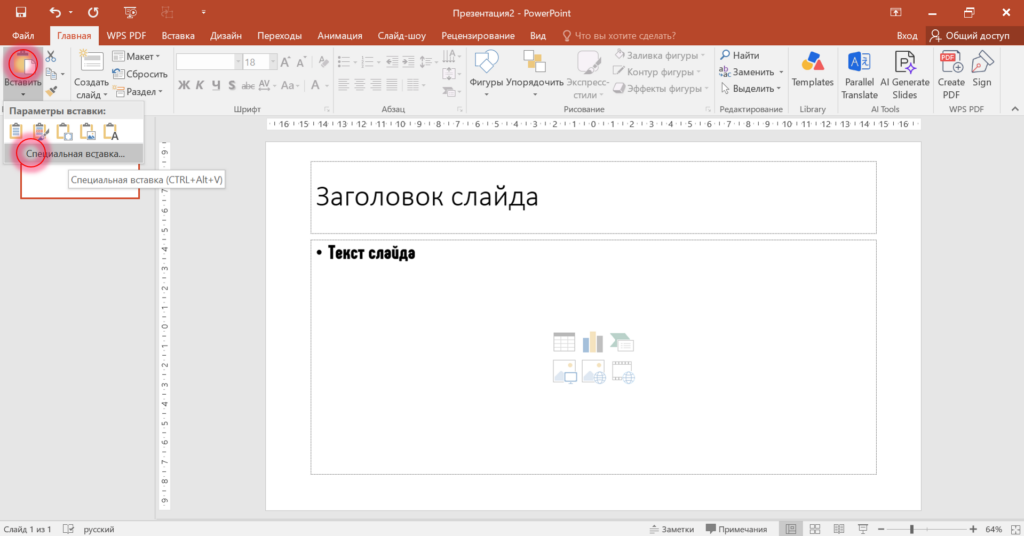Screen dimensions: 1024x536
Task: Insert a chart via placeholder icon
Action: click(593, 342)
